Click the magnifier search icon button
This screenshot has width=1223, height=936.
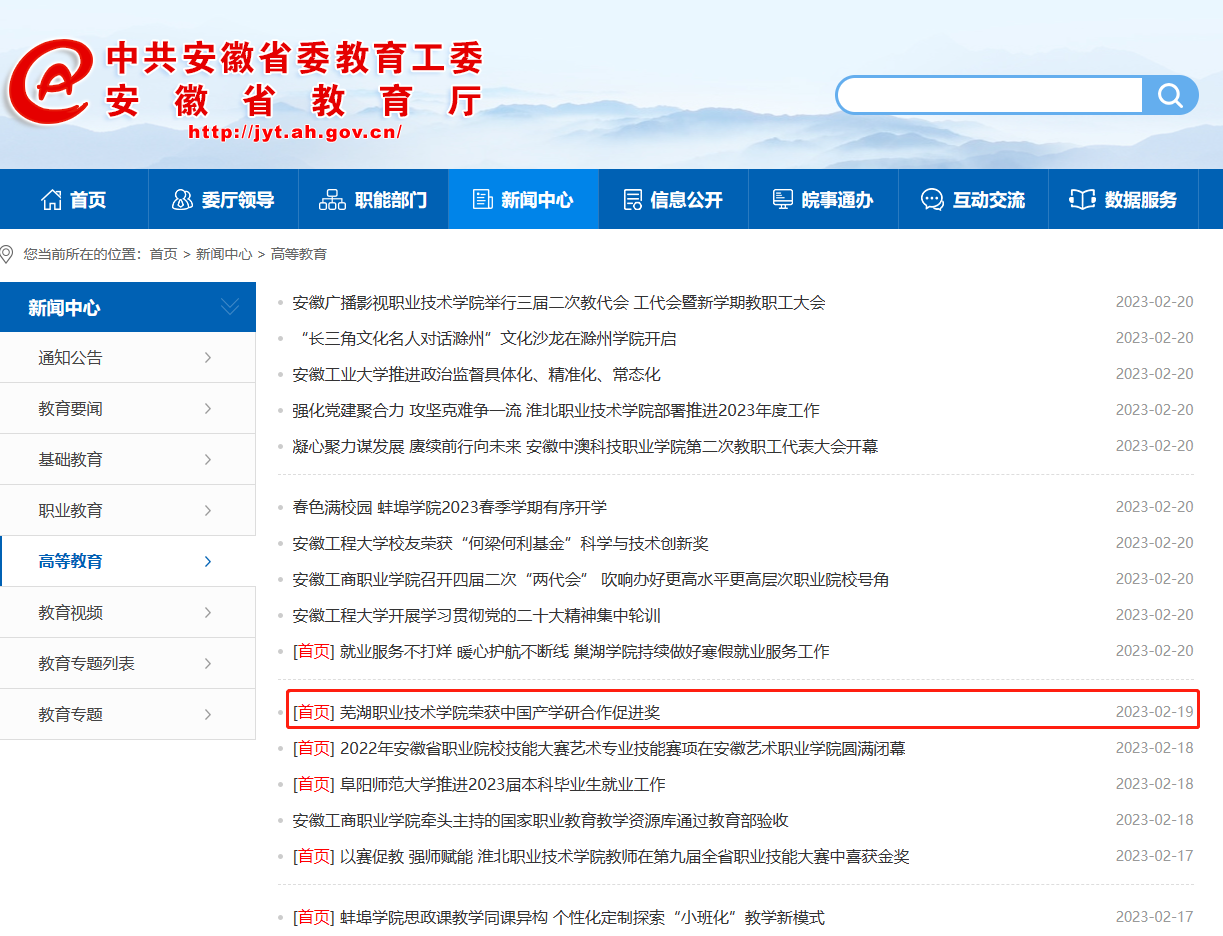coord(1170,95)
